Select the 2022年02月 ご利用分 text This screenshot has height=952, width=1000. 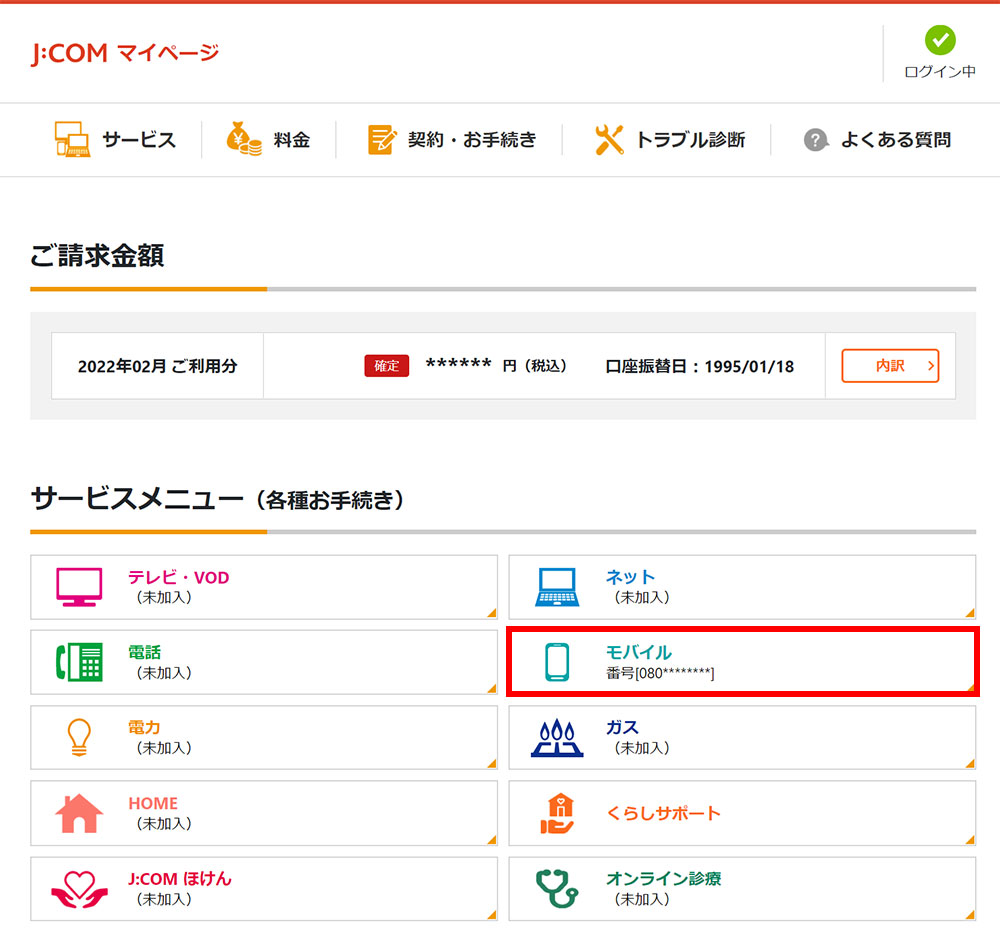158,367
